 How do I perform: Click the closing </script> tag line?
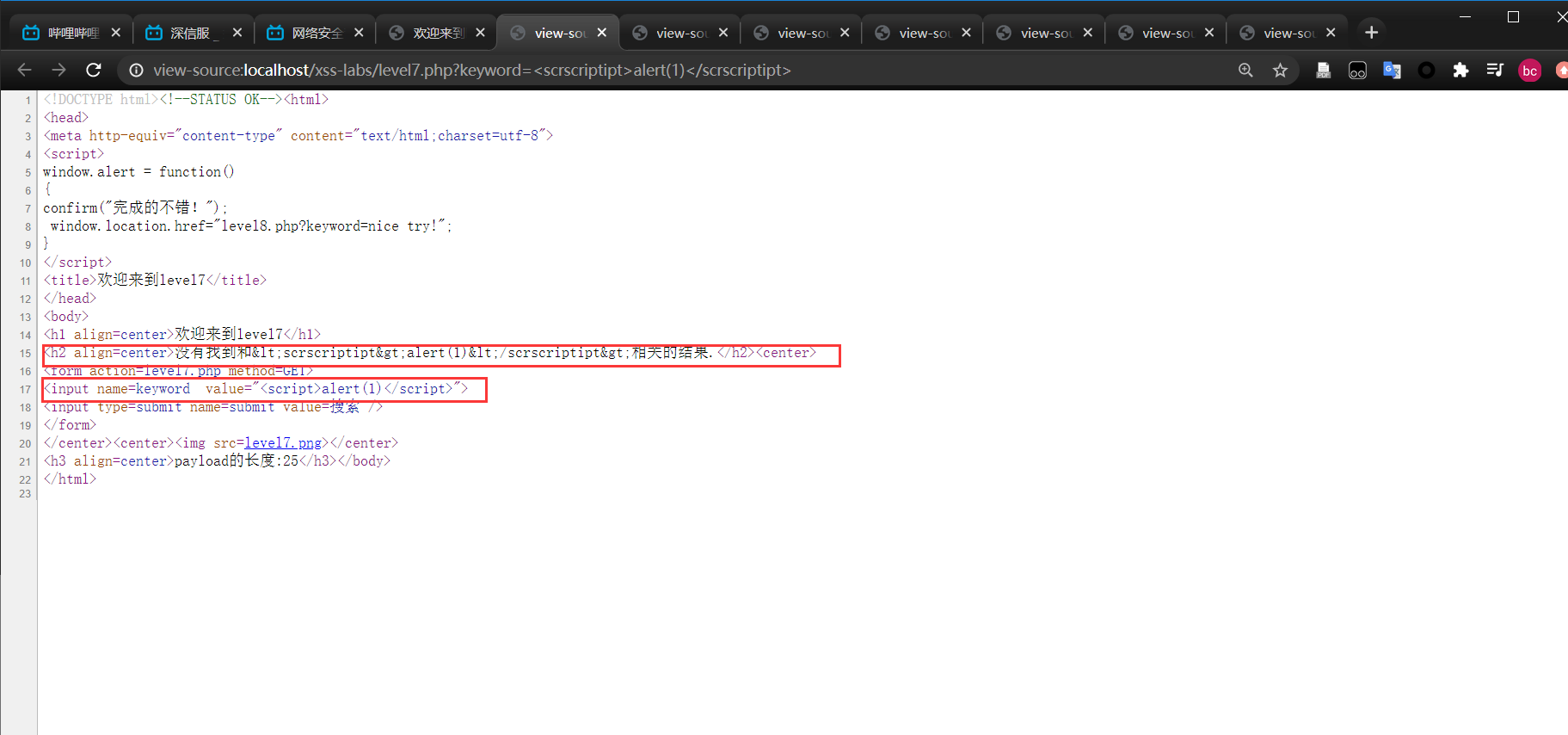pyautogui.click(x=77, y=262)
